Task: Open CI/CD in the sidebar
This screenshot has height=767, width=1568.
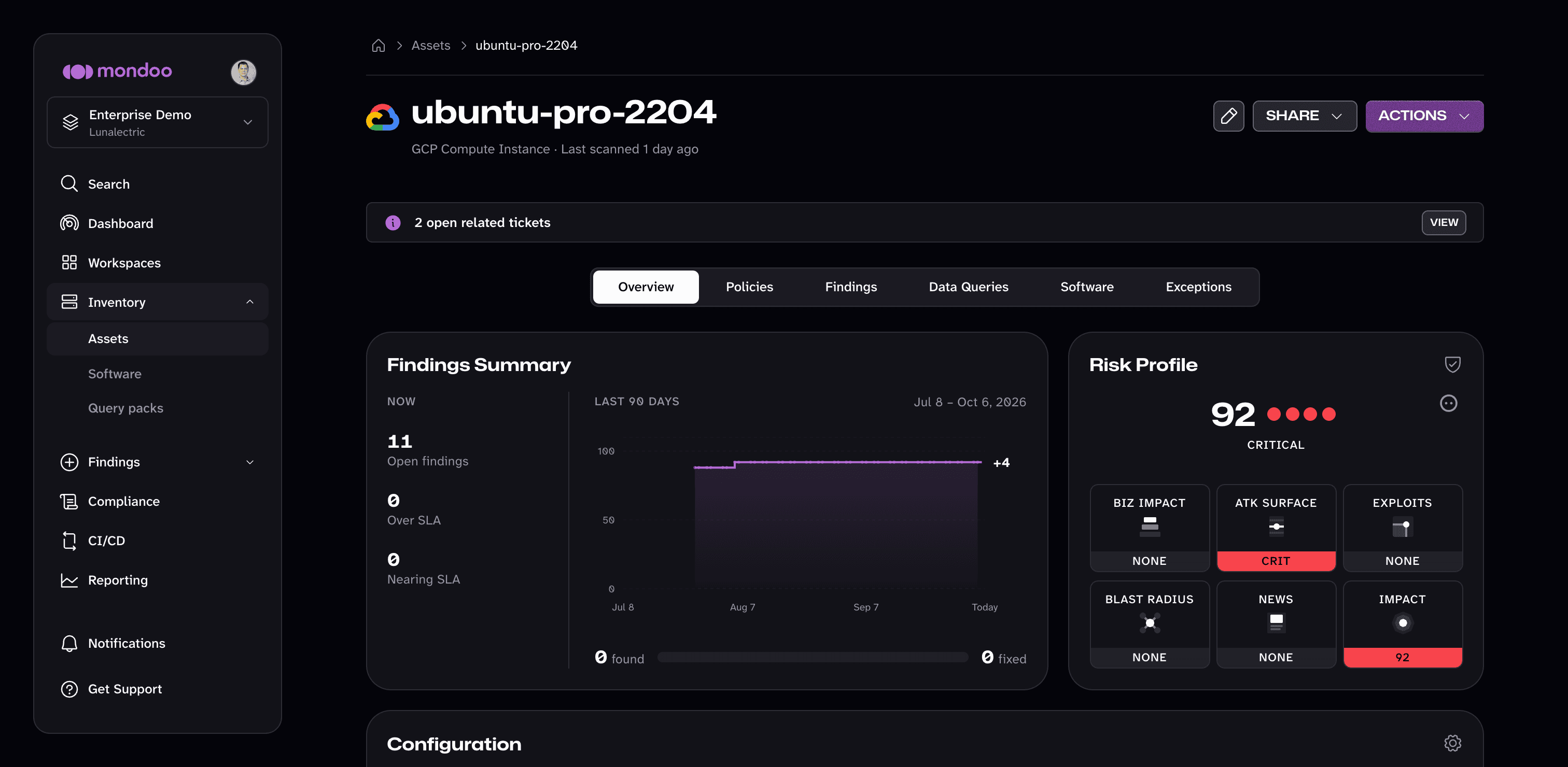Action: tap(158, 541)
